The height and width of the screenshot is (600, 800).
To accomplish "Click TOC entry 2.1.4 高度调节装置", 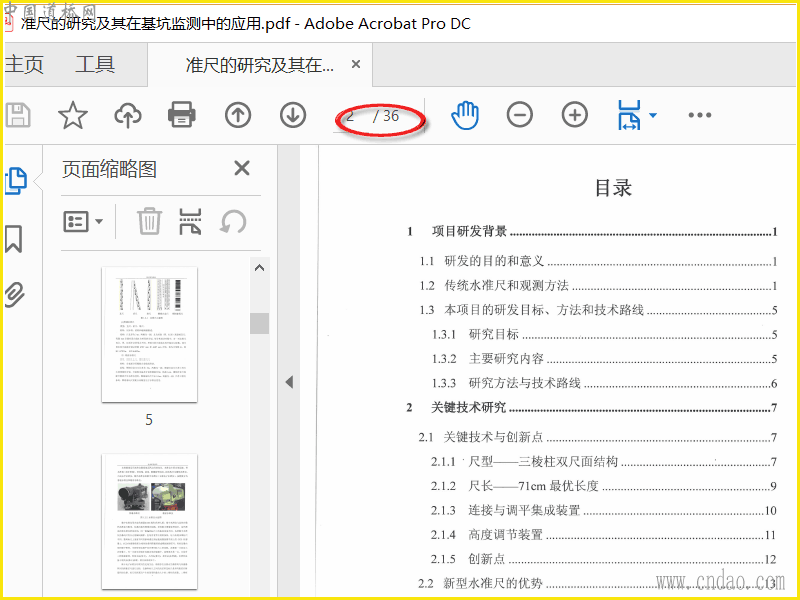I will [x=604, y=535].
